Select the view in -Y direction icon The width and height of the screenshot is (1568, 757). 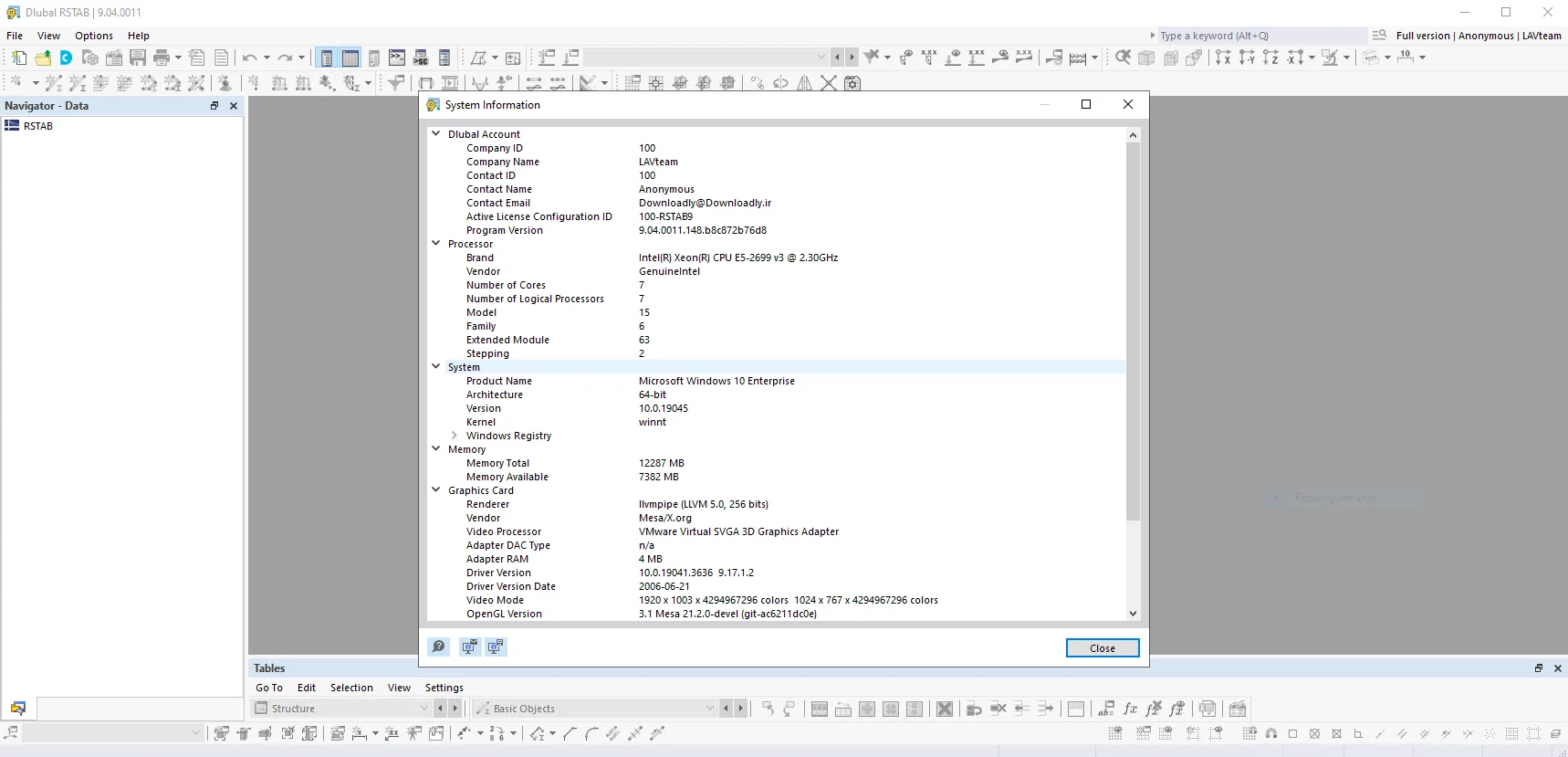click(x=1247, y=58)
